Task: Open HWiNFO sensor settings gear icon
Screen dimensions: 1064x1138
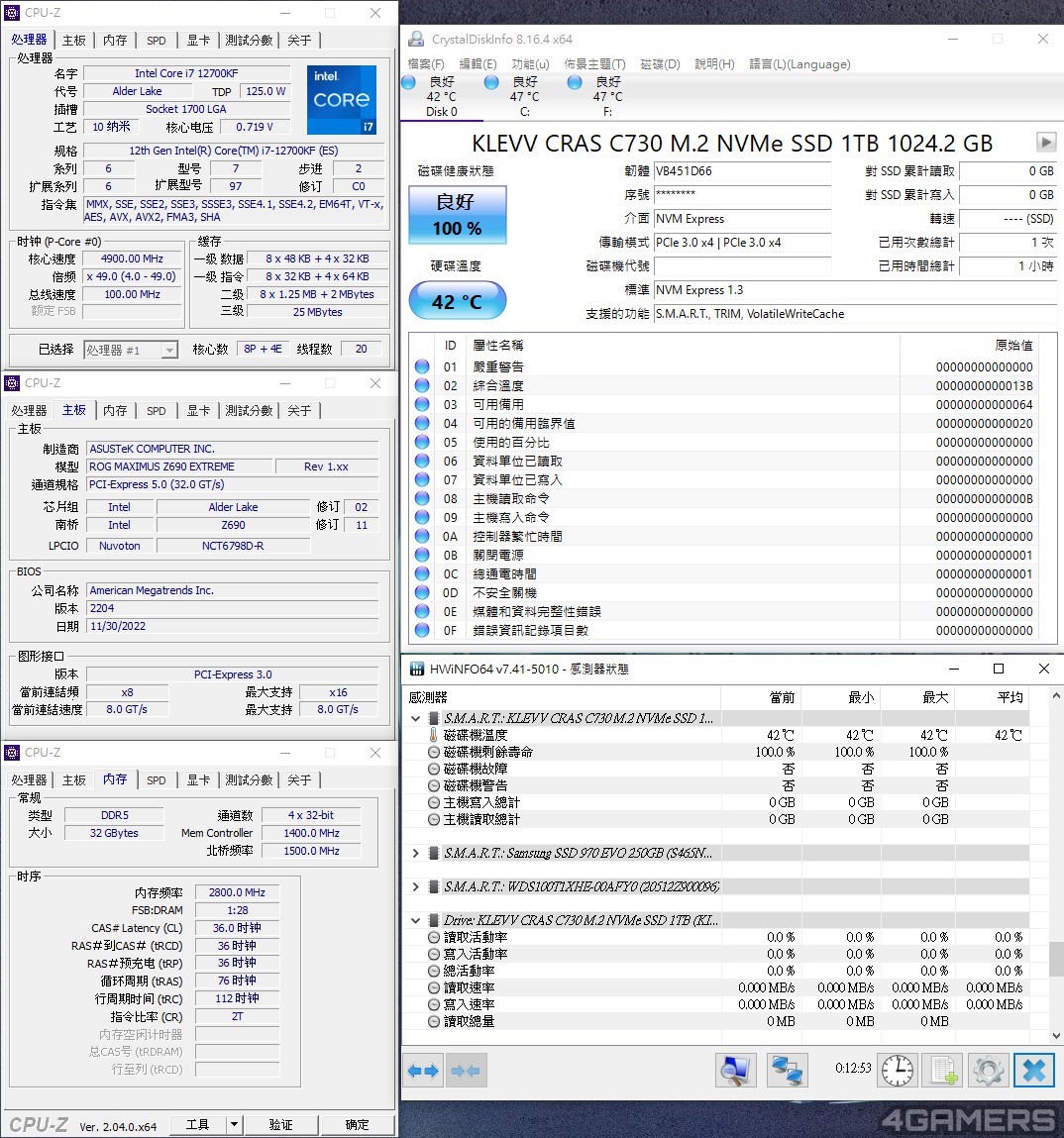Action: click(x=989, y=1071)
